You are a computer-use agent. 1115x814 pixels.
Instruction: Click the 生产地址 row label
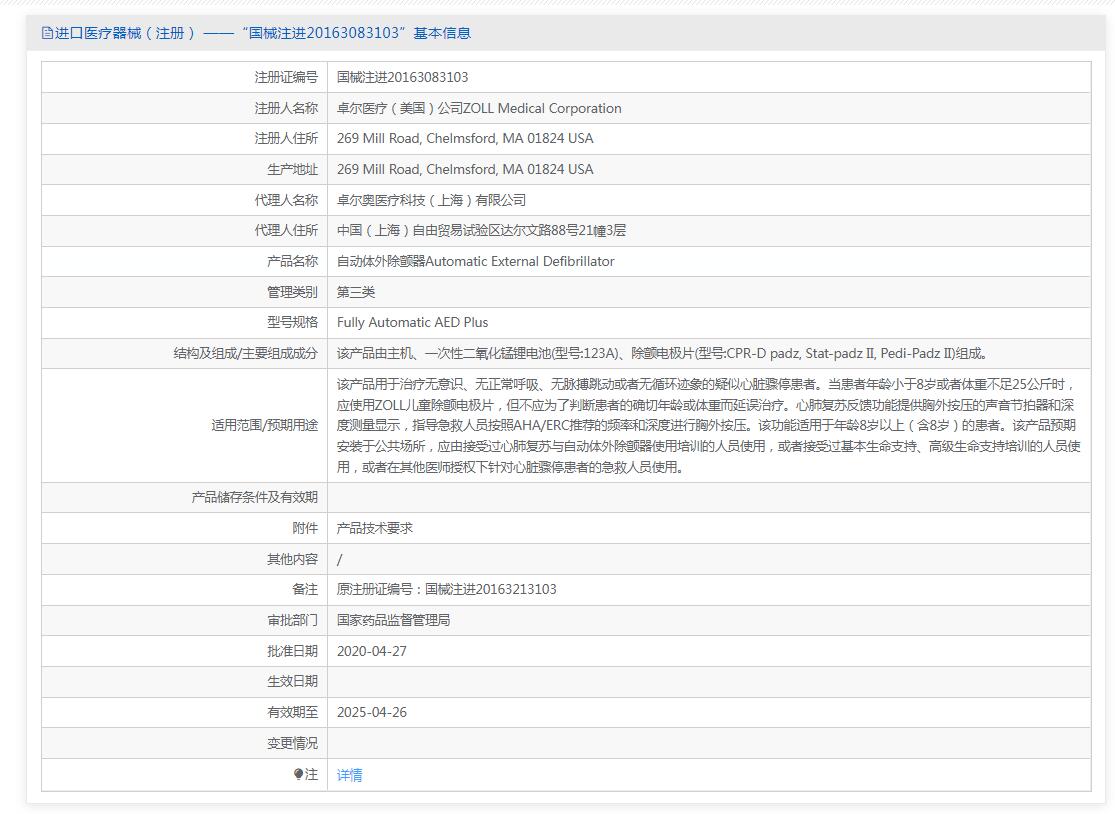pos(292,169)
